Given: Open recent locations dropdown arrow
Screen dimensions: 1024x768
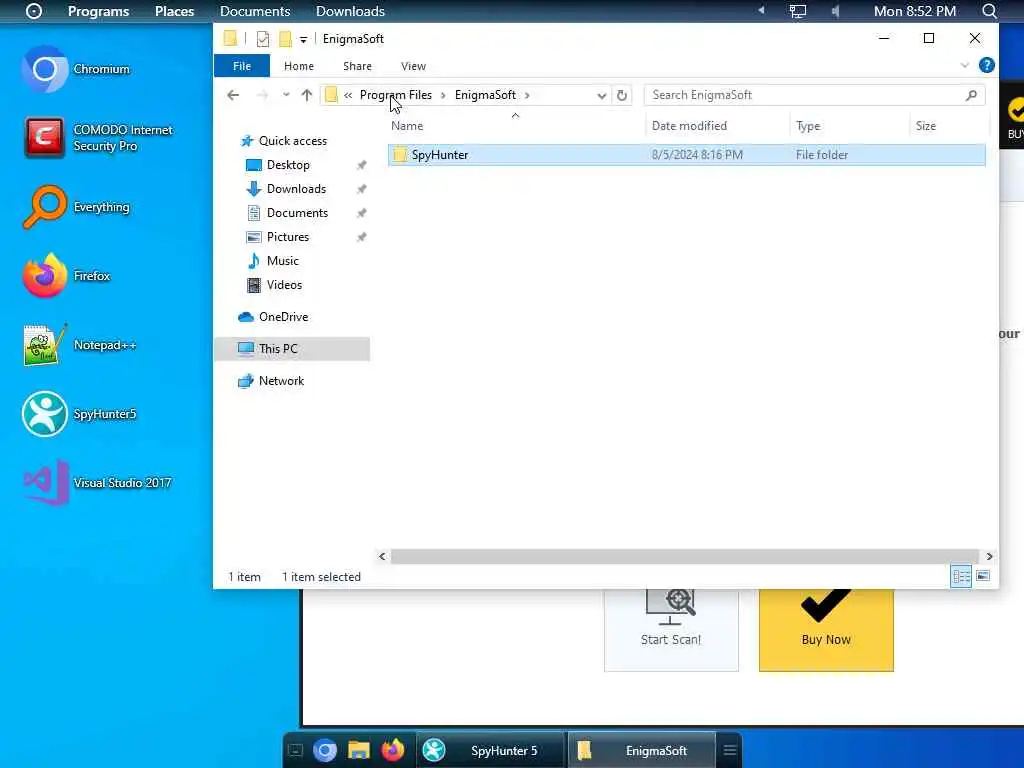Looking at the screenshot, I should pos(286,95).
